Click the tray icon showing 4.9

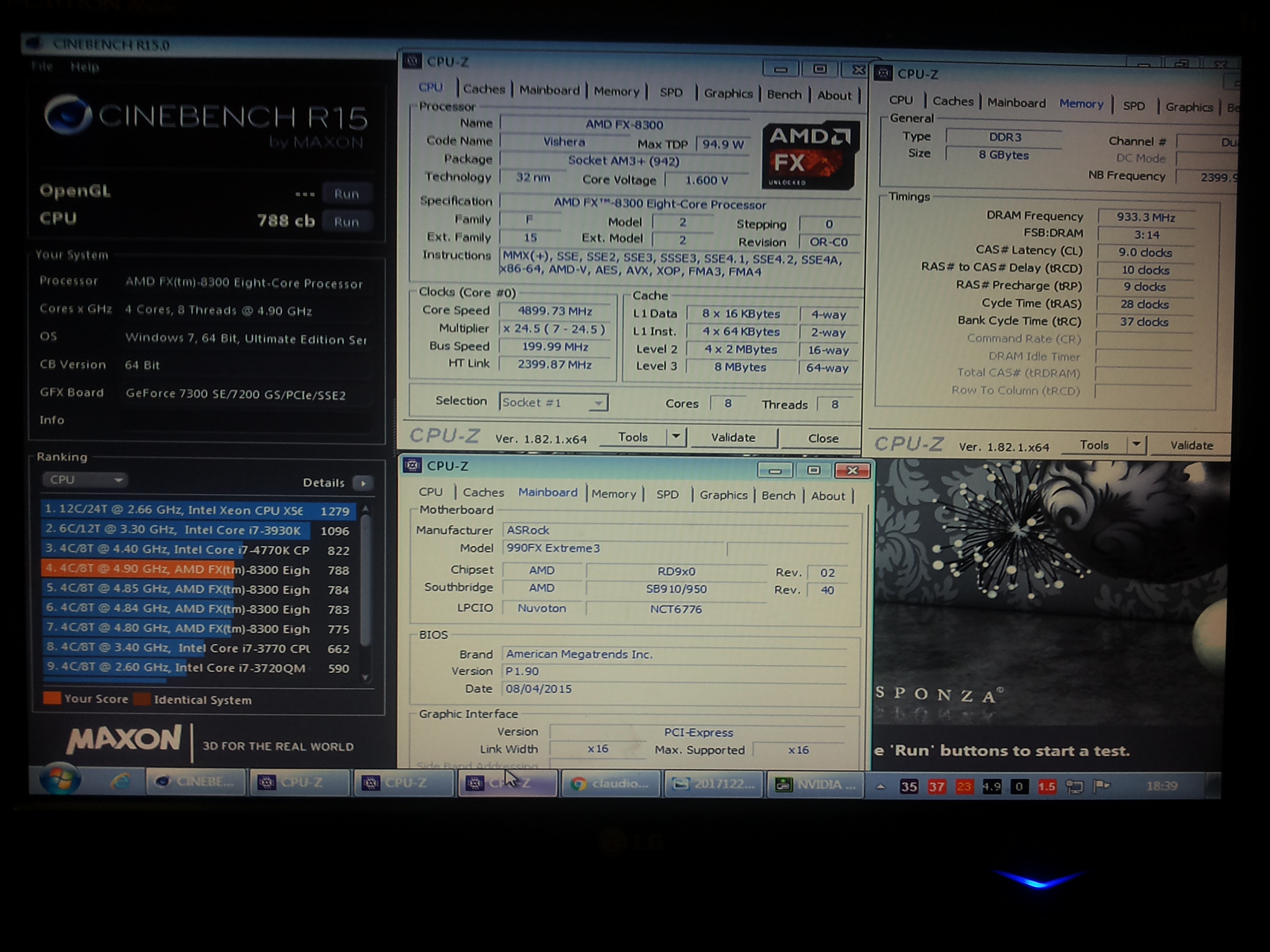[992, 787]
